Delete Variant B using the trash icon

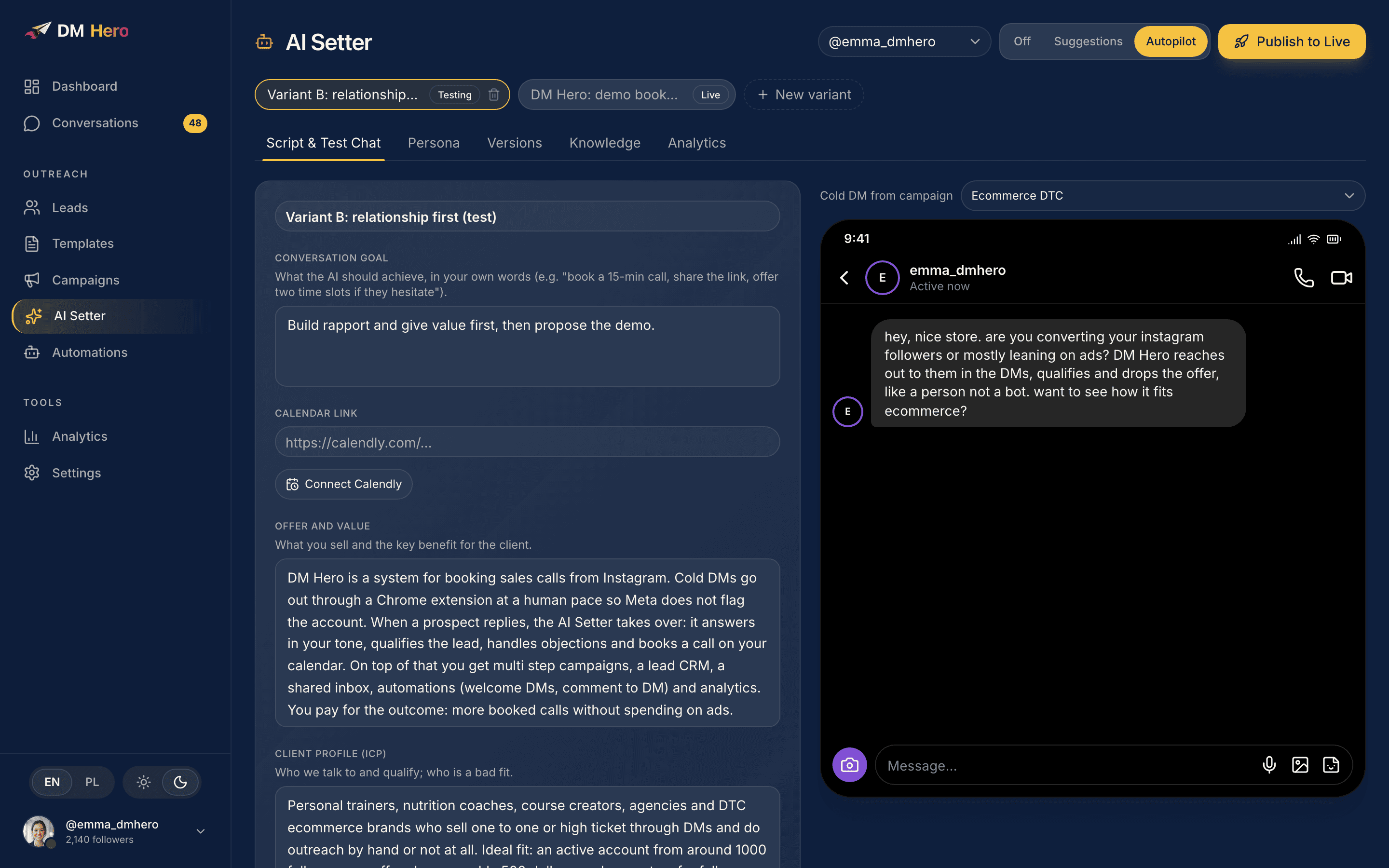point(493,95)
